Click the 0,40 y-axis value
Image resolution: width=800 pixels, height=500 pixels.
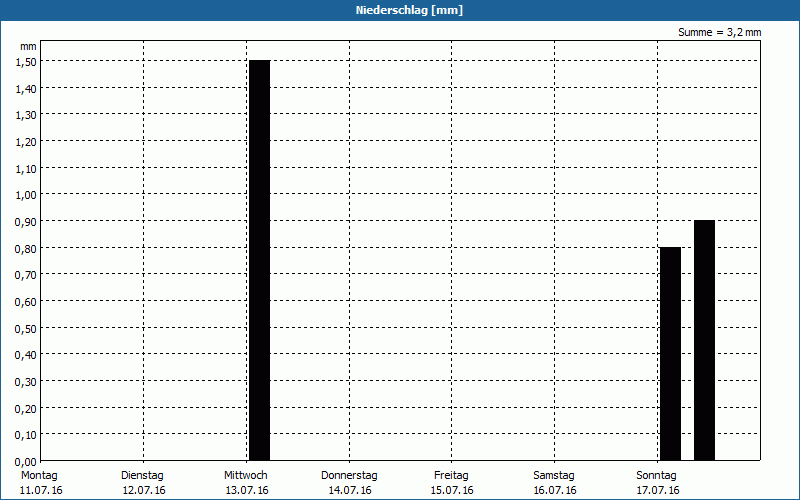(x=26, y=355)
